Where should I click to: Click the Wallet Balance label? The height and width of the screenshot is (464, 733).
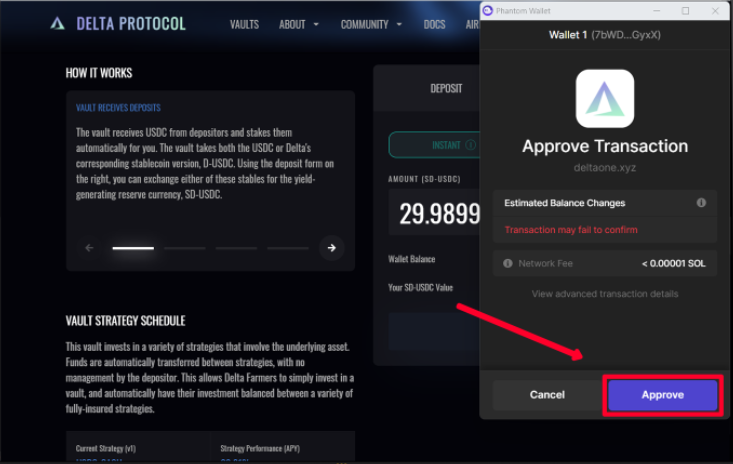click(x=411, y=259)
